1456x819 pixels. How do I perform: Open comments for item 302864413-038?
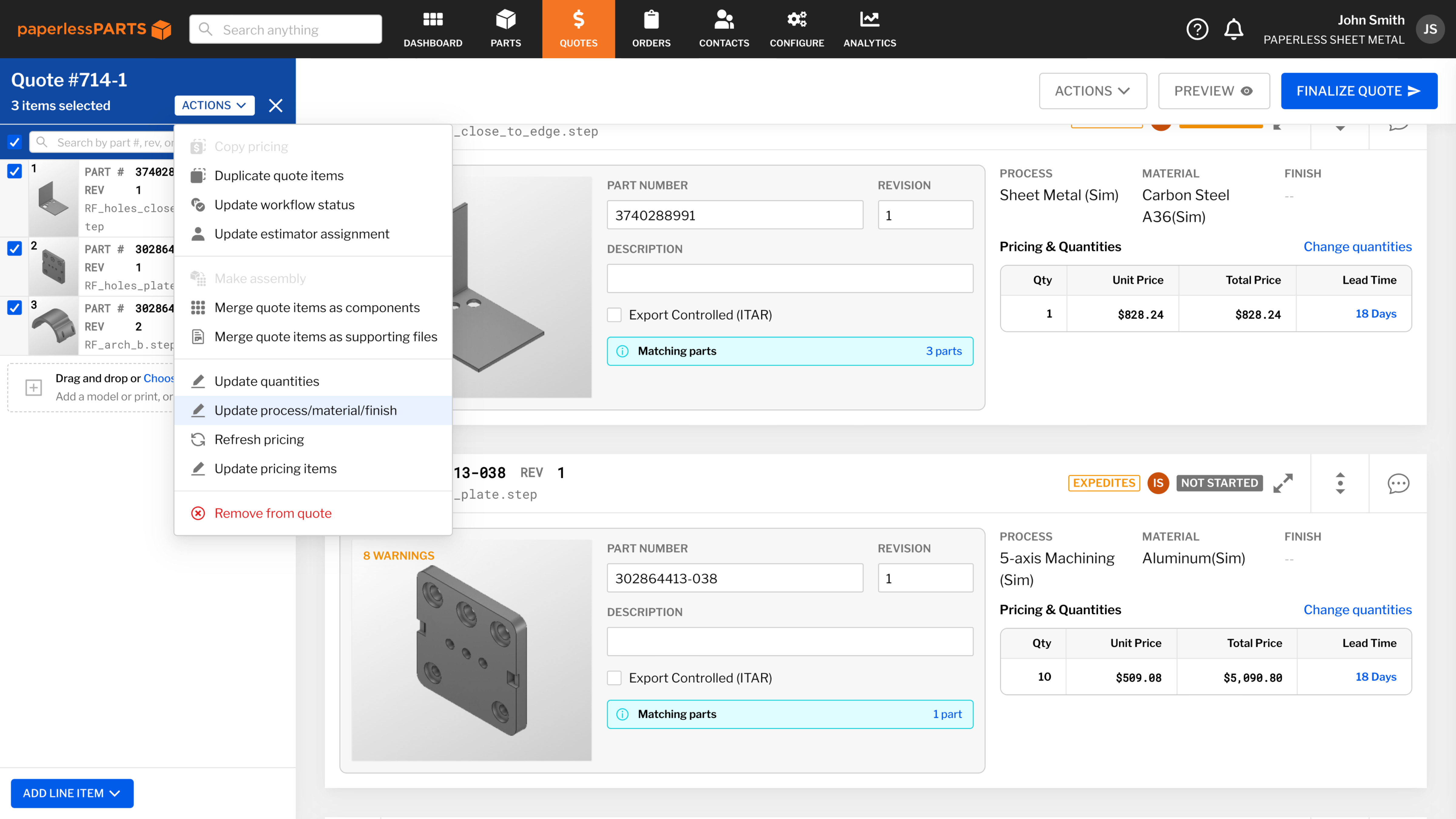1398,483
